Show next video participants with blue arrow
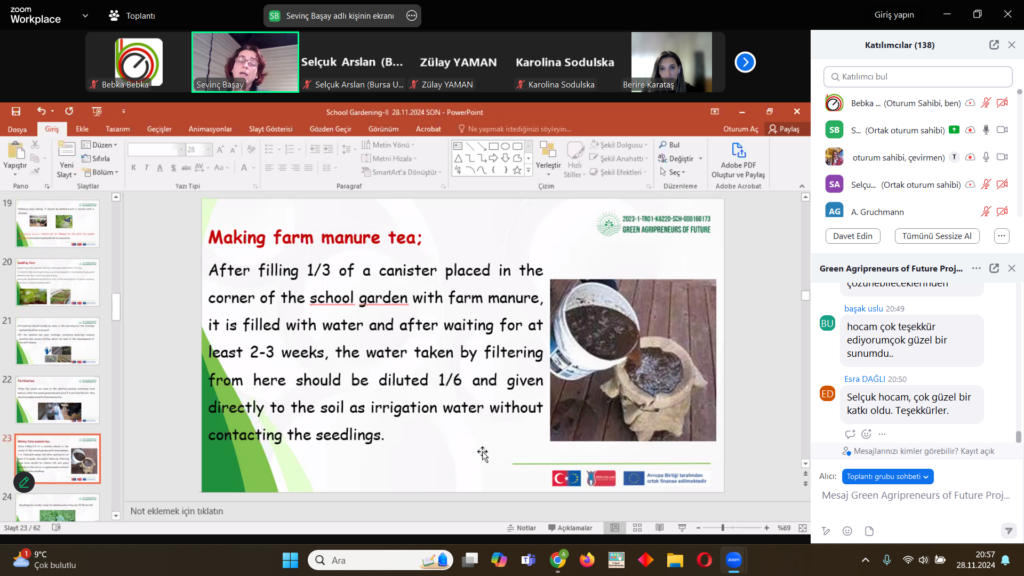This screenshot has height=576, width=1024. [x=745, y=62]
